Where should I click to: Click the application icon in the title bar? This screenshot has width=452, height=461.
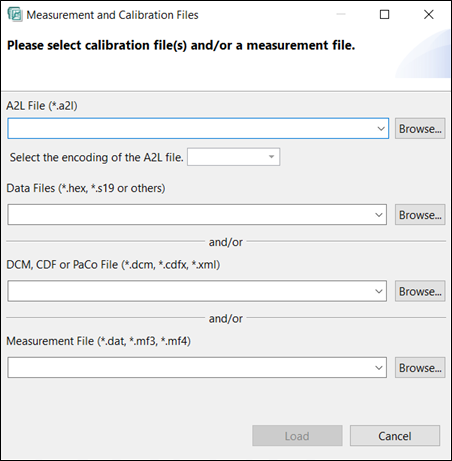click(x=15, y=15)
